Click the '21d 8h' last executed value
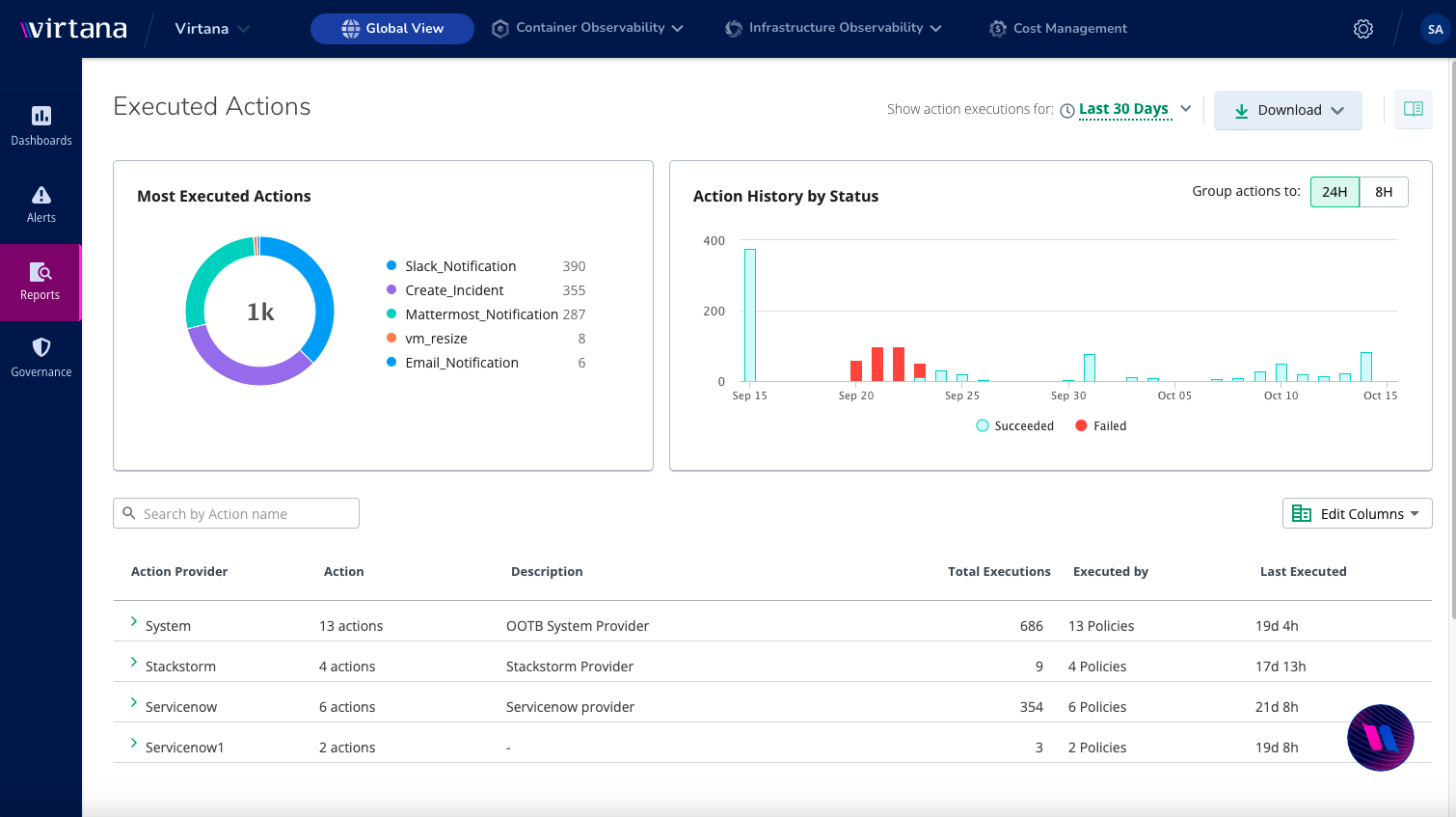Viewport: 1456px width, 817px height. point(1277,707)
